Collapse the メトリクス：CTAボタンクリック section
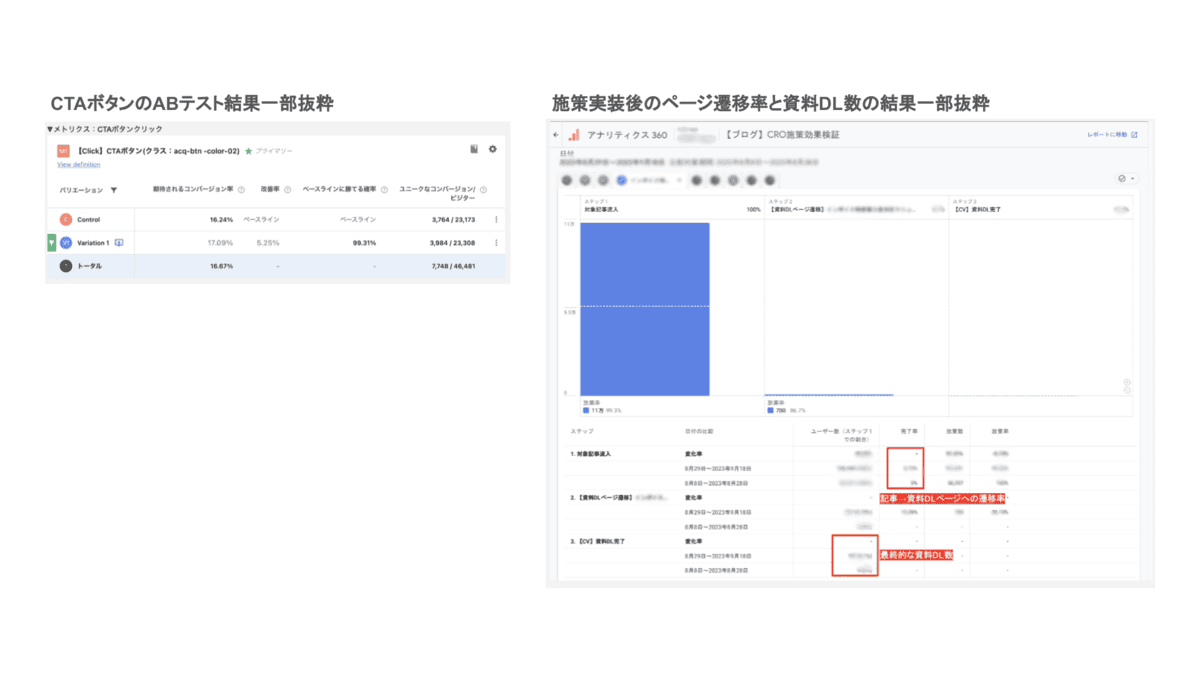This screenshot has height=675, width=1200. (48, 129)
